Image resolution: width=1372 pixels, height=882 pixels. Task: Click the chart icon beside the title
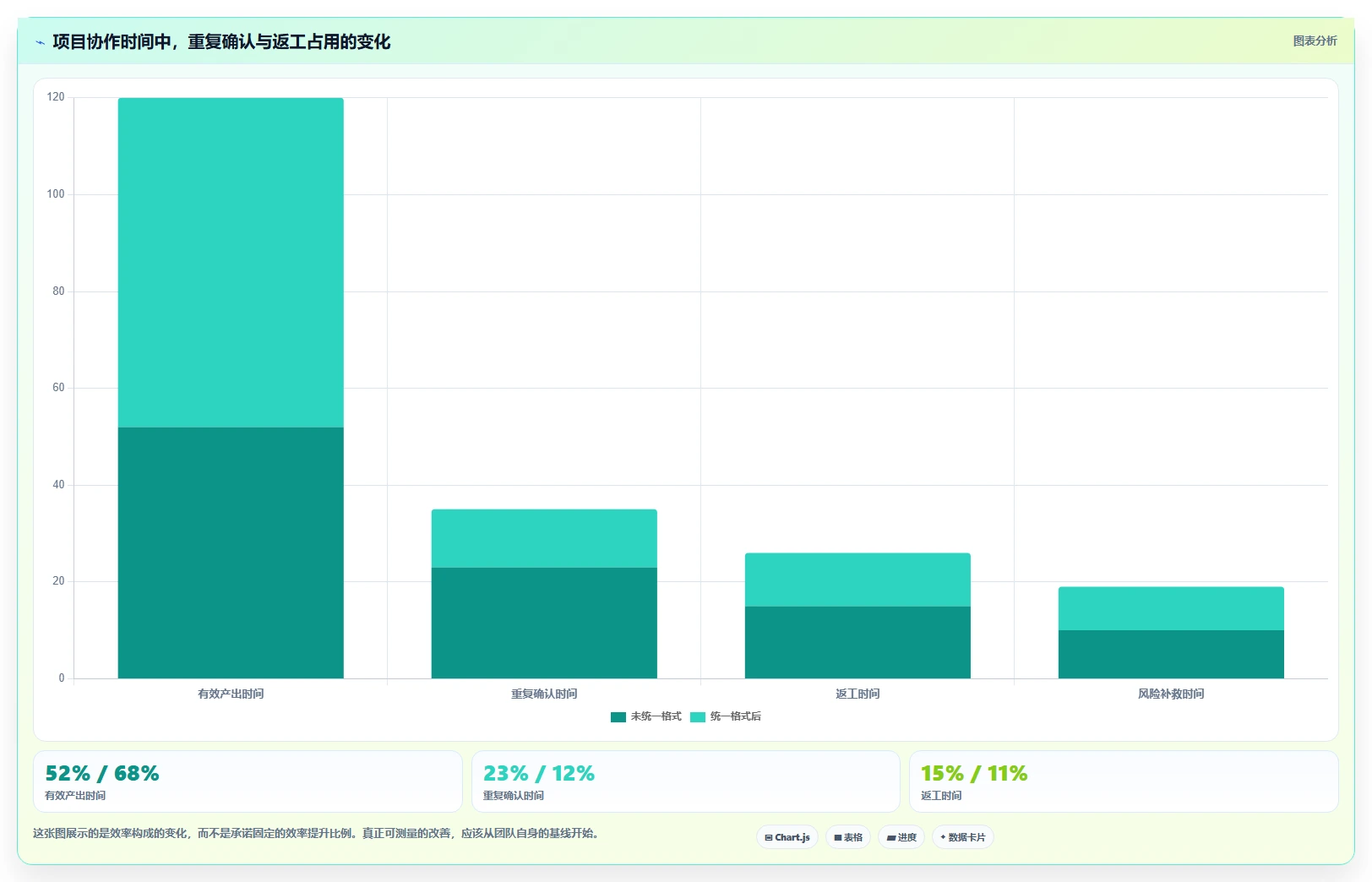pyautogui.click(x=40, y=42)
